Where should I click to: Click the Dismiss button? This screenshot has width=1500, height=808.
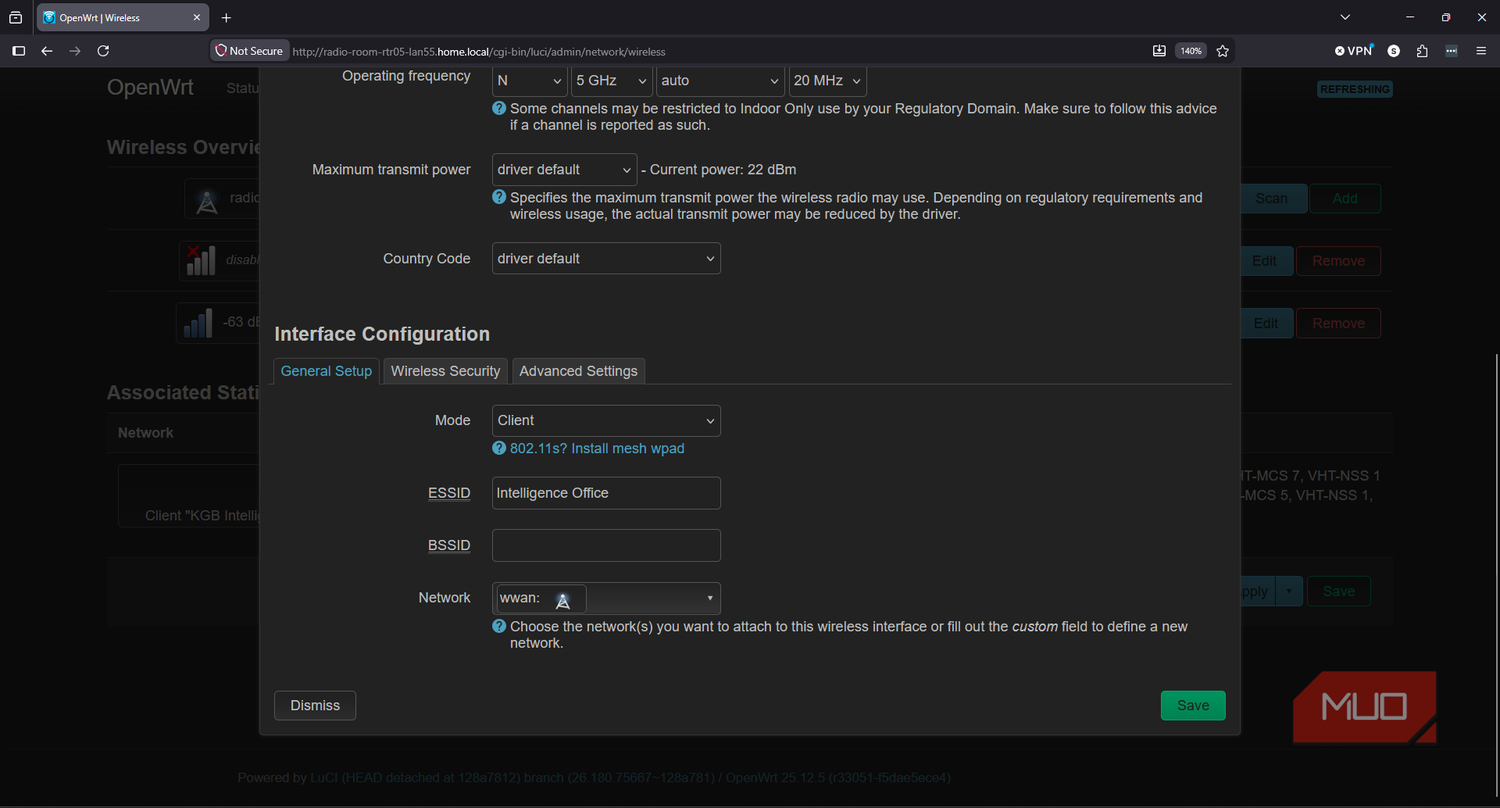tap(315, 705)
